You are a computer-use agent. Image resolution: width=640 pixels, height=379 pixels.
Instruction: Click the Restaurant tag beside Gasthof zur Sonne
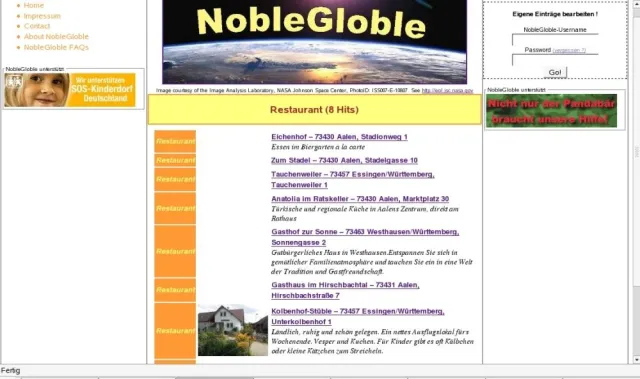tap(175, 251)
